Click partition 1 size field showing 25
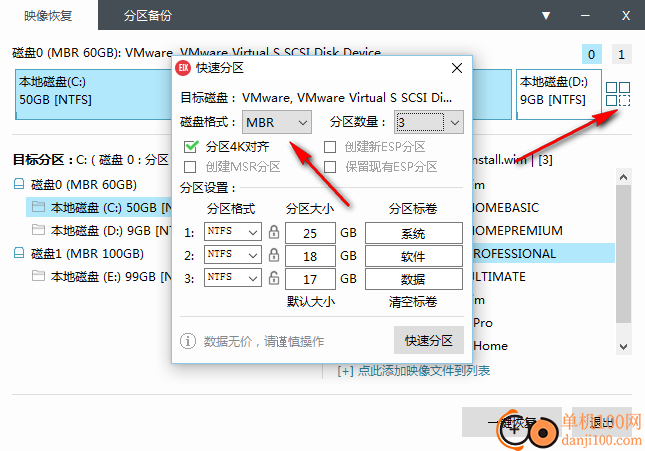The width and height of the screenshot is (645, 451). pos(310,233)
